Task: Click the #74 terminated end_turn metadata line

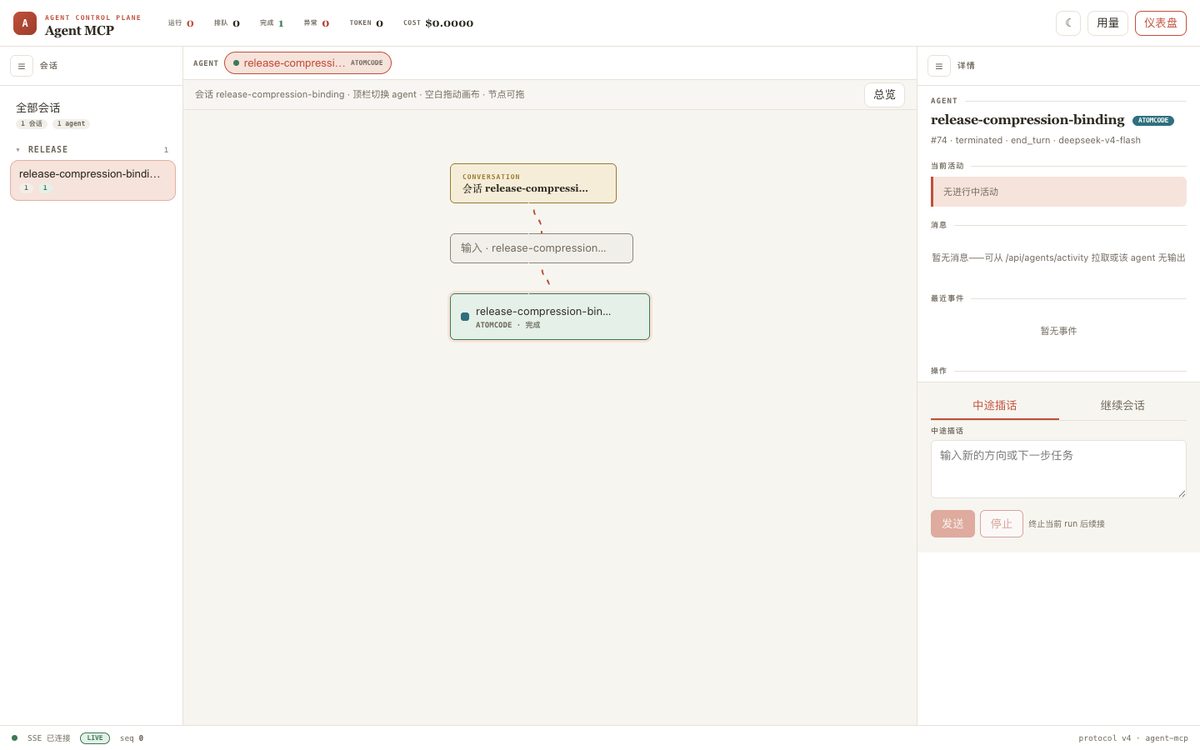Action: [x=1035, y=140]
